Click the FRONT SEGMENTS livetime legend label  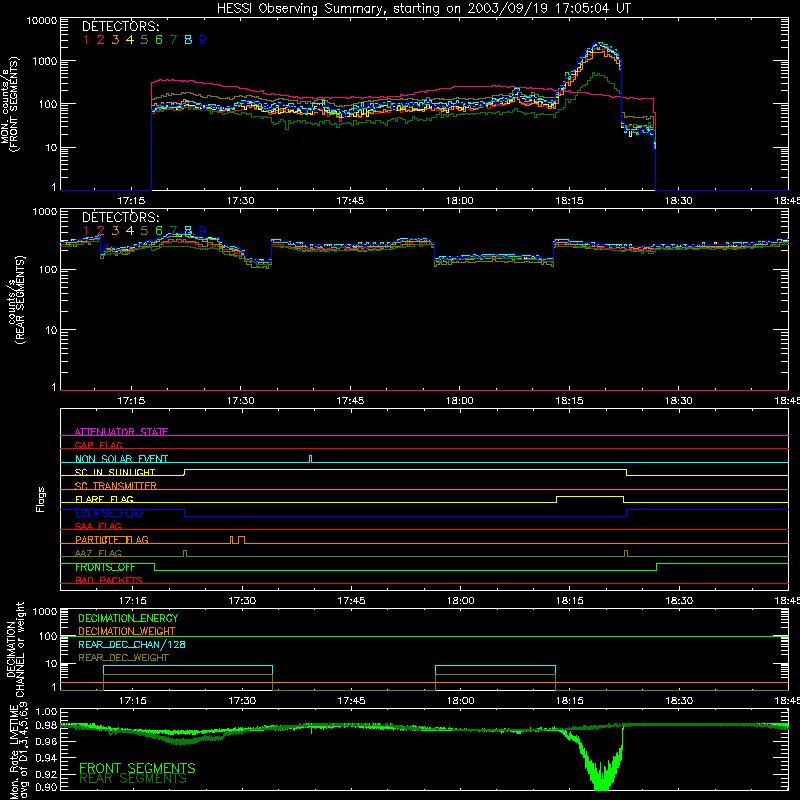(x=137, y=768)
